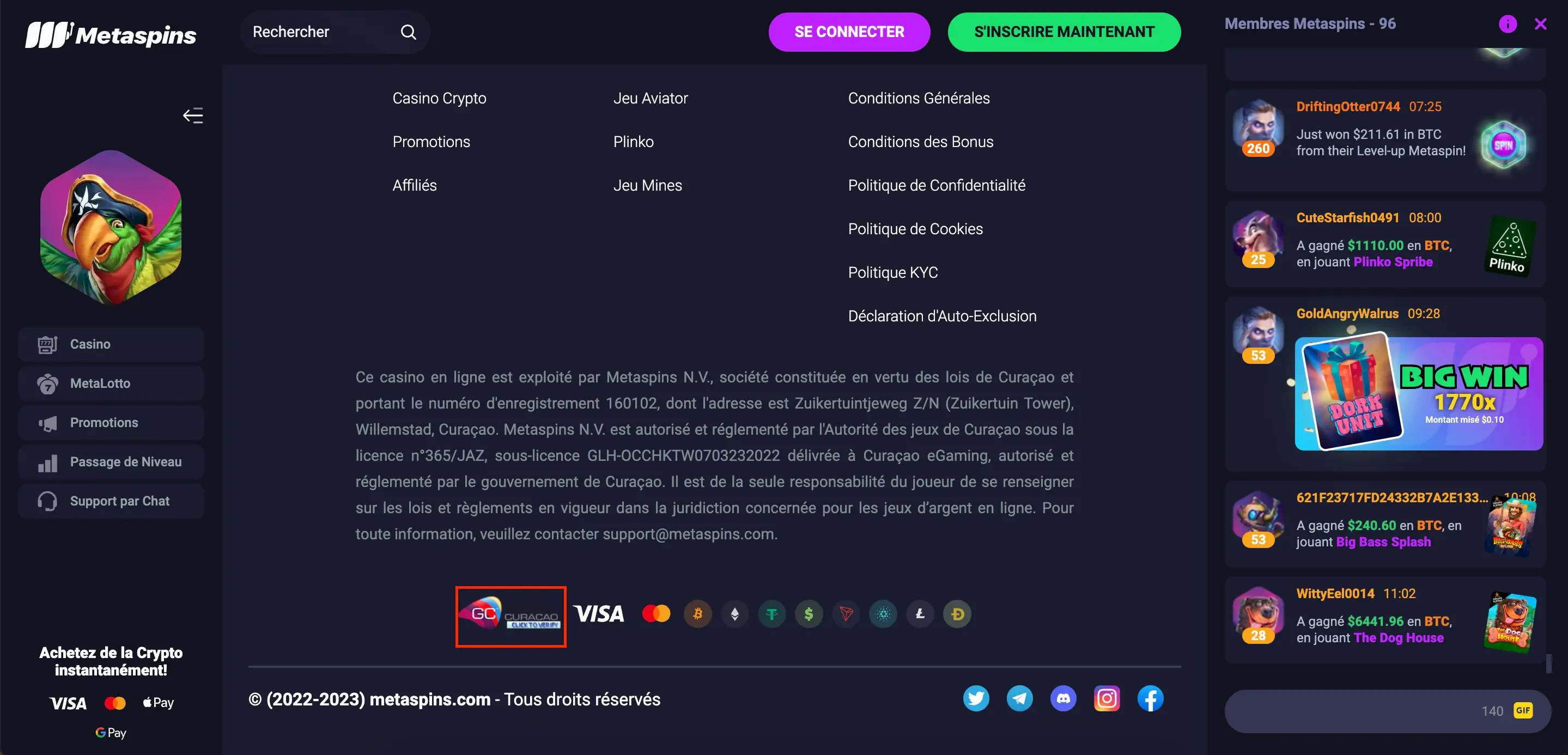This screenshot has height=755, width=1568.
Task: Click the Litecoin icon in footer
Action: [920, 614]
